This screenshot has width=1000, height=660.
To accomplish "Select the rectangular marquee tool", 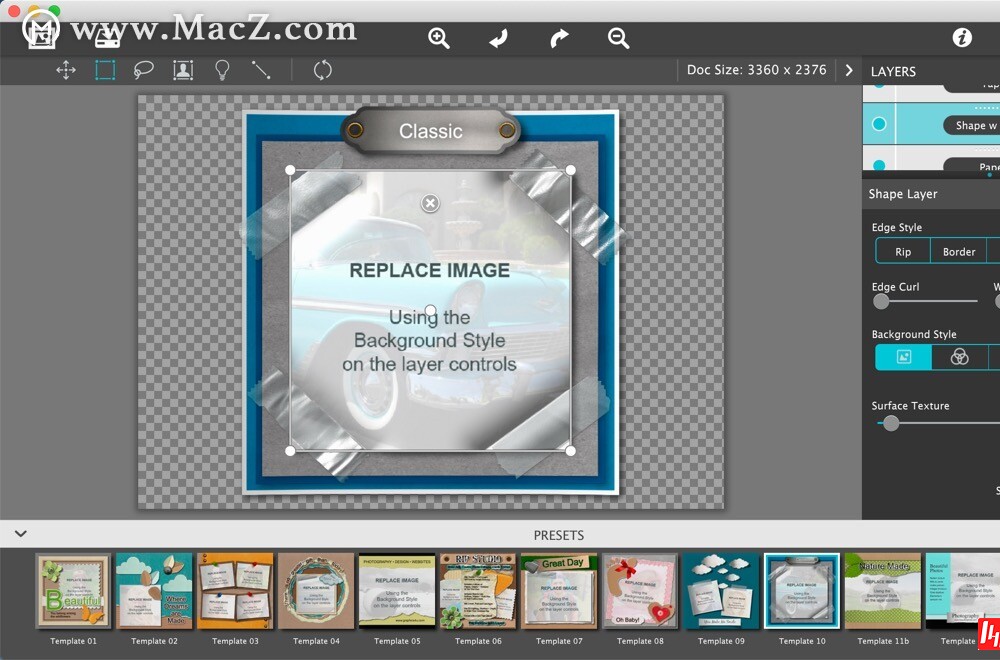I will 105,70.
